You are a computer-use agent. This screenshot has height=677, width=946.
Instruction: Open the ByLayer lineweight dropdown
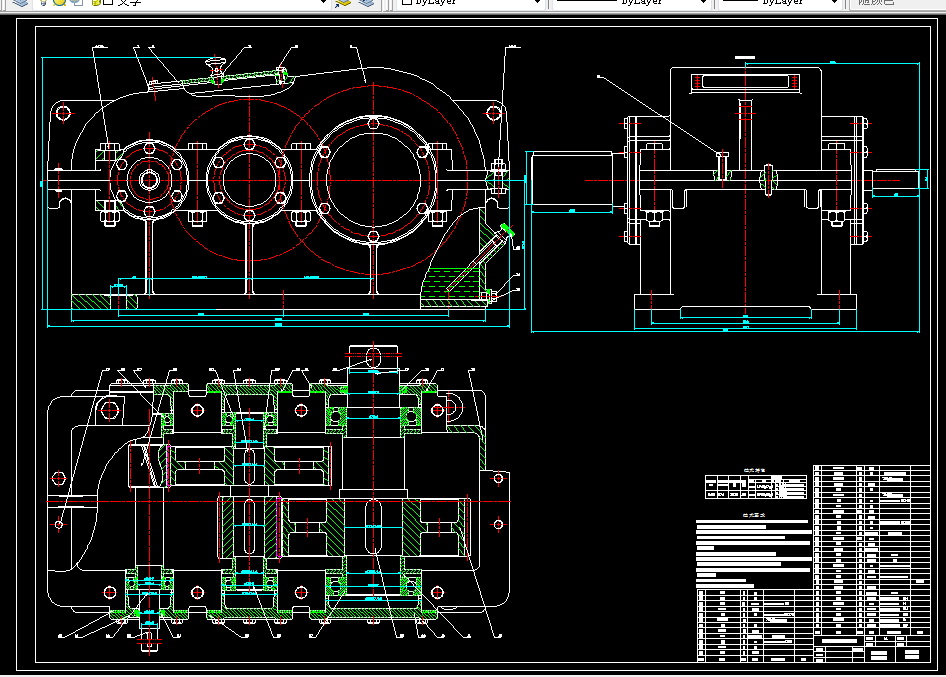(x=834, y=2)
